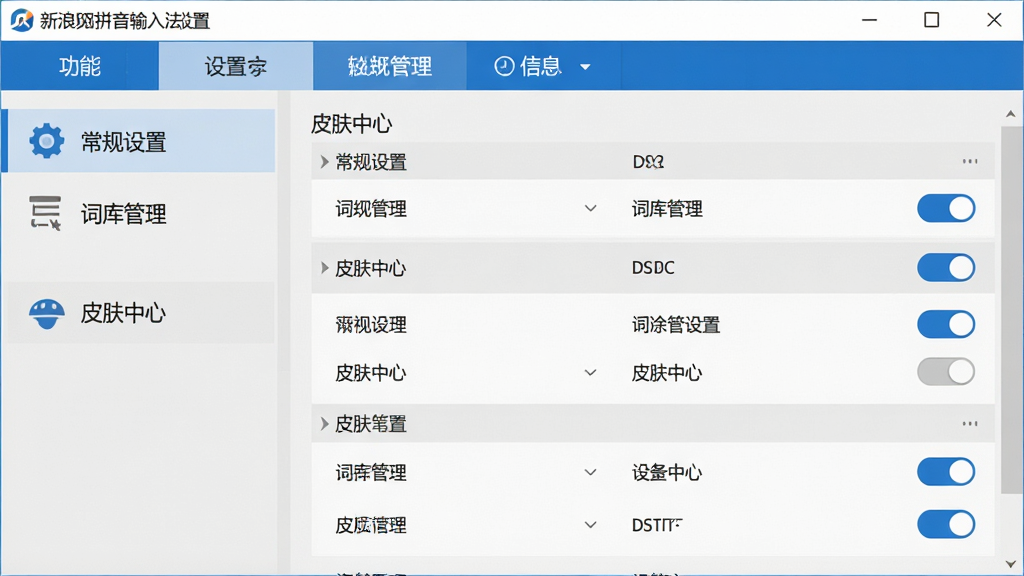Toggle the 词涂管设置 switch

click(x=946, y=325)
